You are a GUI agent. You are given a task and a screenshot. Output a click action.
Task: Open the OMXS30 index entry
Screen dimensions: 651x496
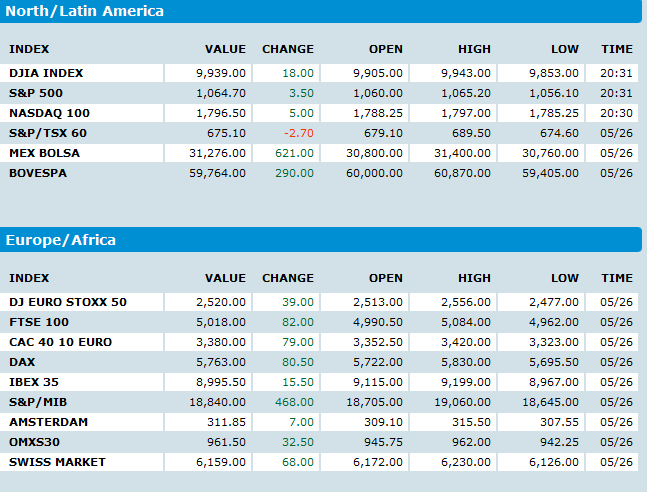click(x=34, y=442)
